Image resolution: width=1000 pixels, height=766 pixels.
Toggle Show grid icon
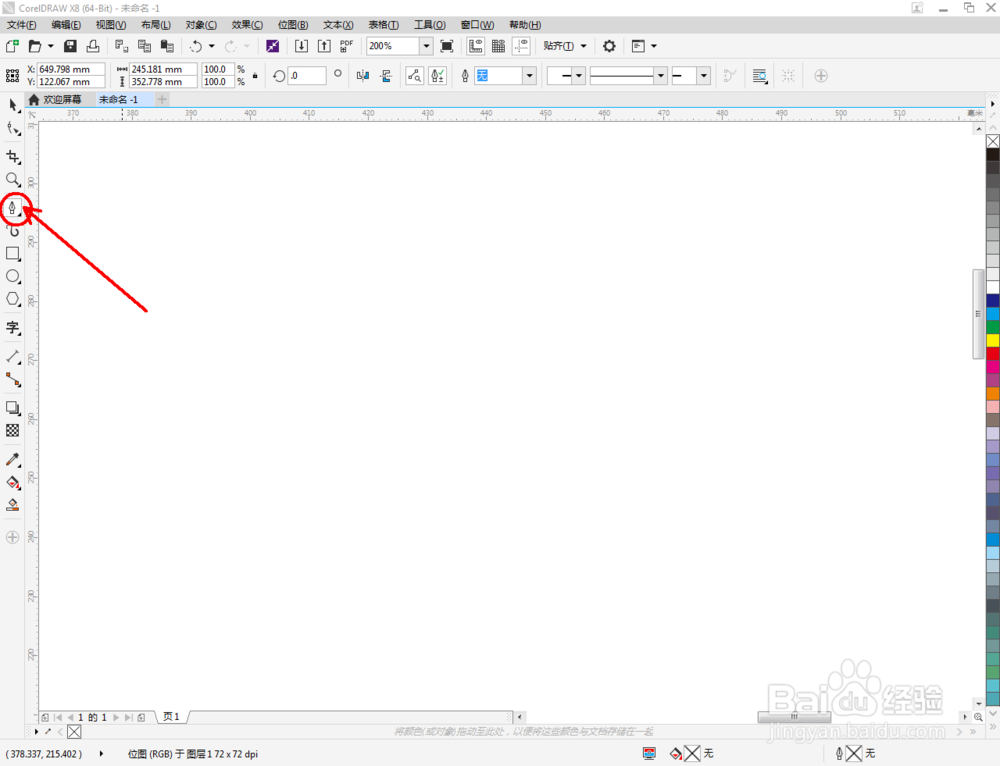(x=499, y=46)
